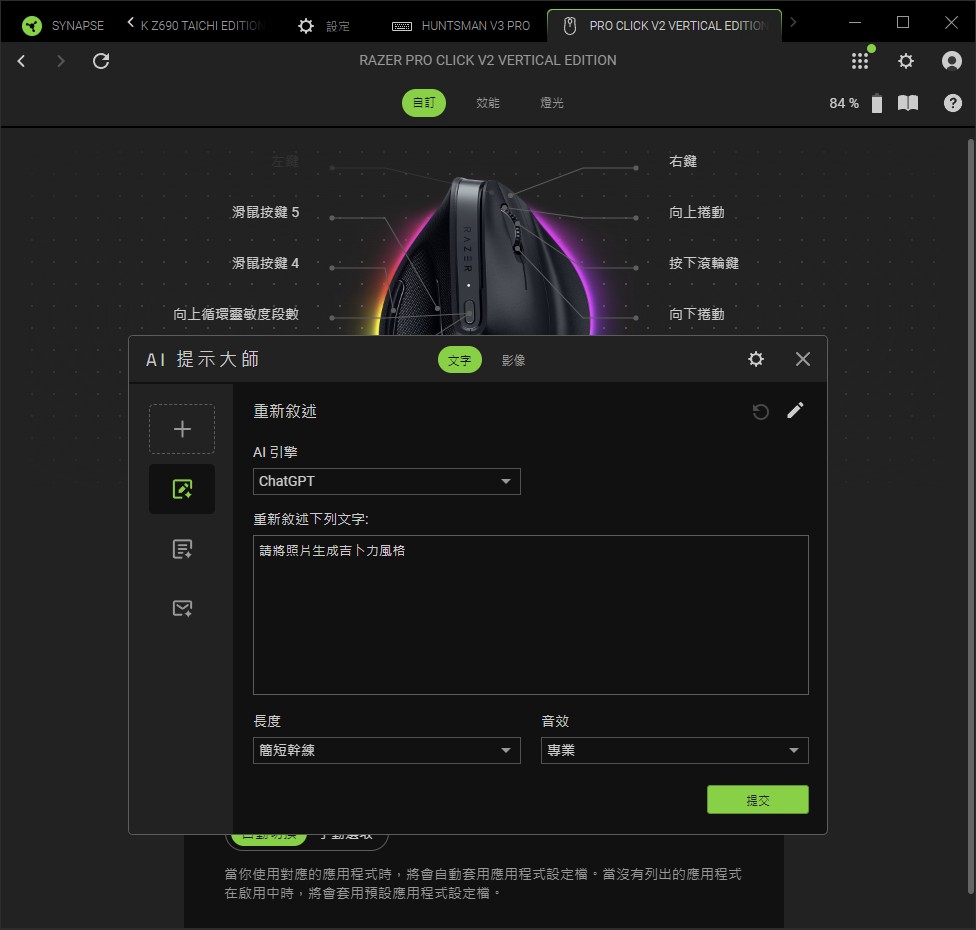Screen dimensions: 976x930
Task: Reset the prompt using undo arrow icon
Action: 761,411
